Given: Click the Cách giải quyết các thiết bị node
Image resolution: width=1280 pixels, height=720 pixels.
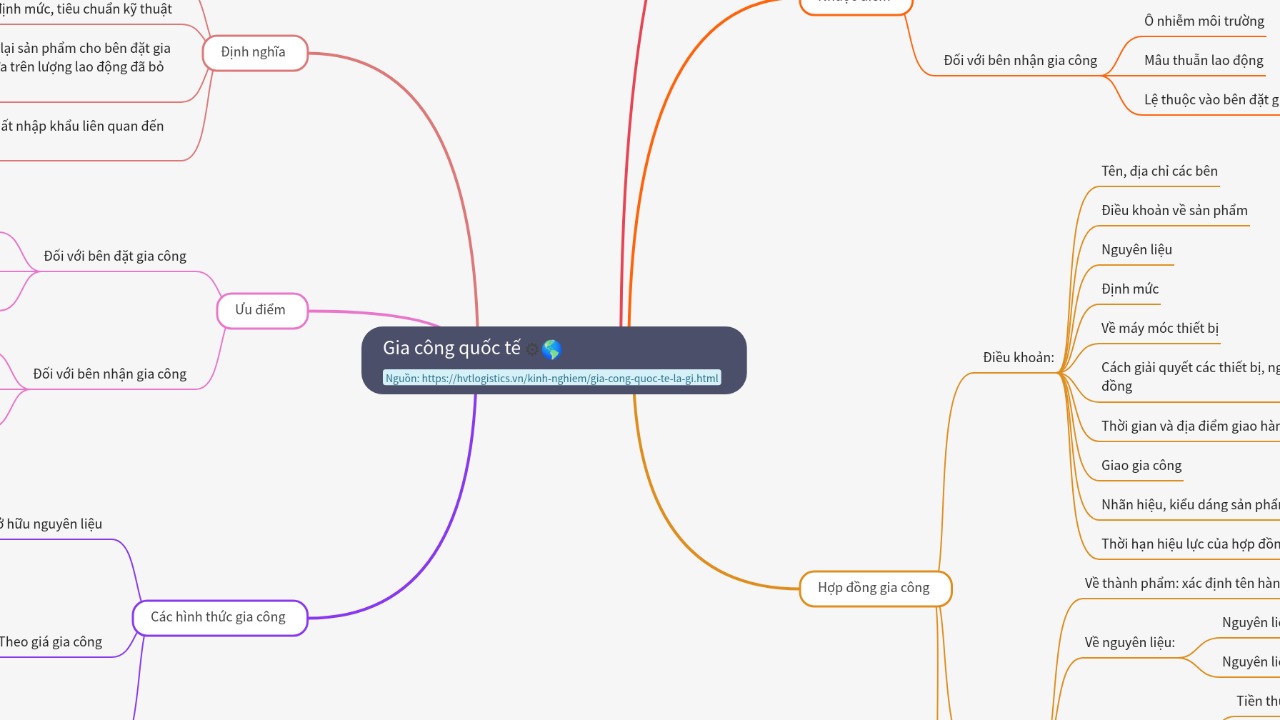Looking at the screenshot, I should pos(1190,377).
